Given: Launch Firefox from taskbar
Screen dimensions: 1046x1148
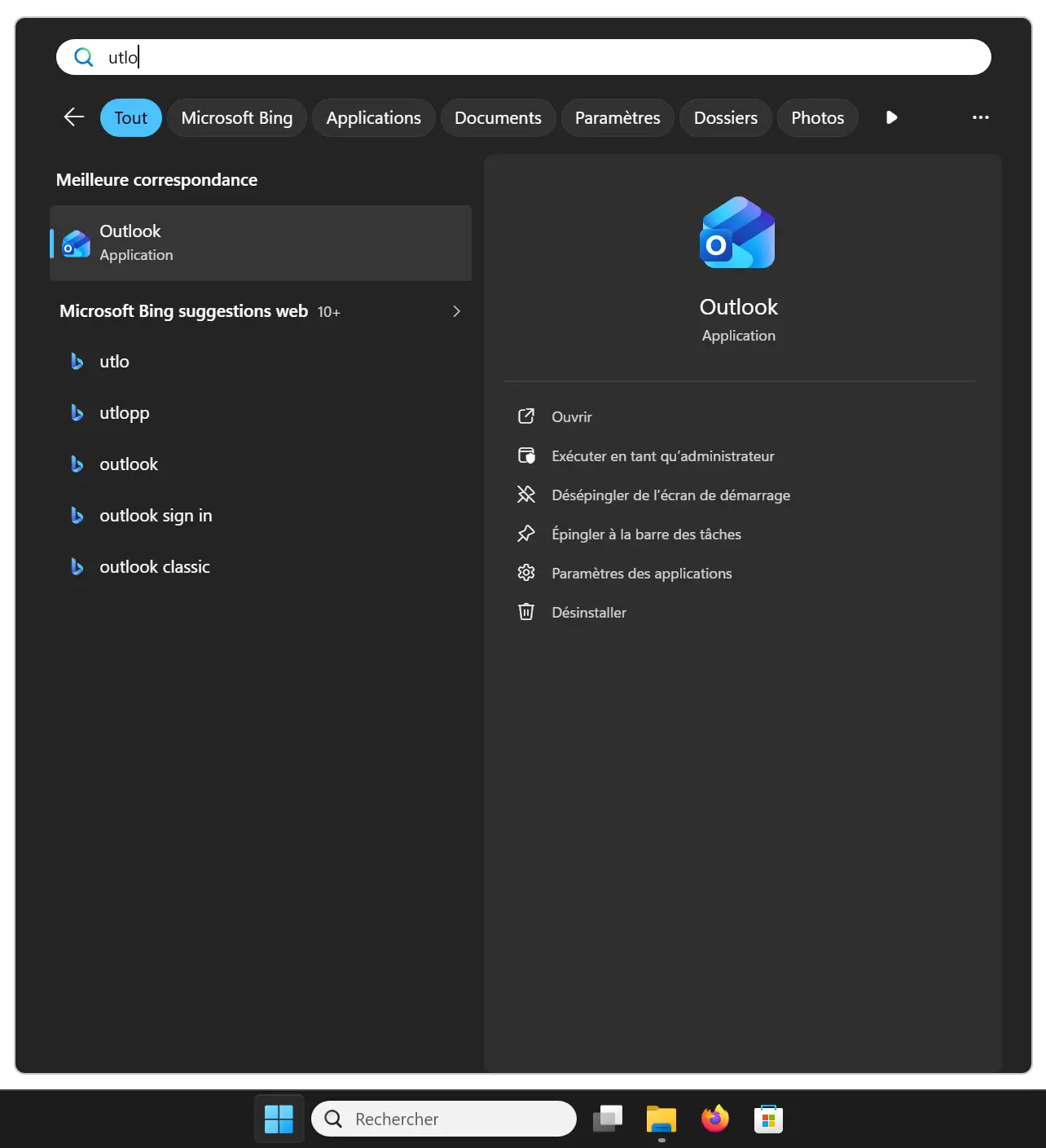Looking at the screenshot, I should click(x=715, y=1119).
